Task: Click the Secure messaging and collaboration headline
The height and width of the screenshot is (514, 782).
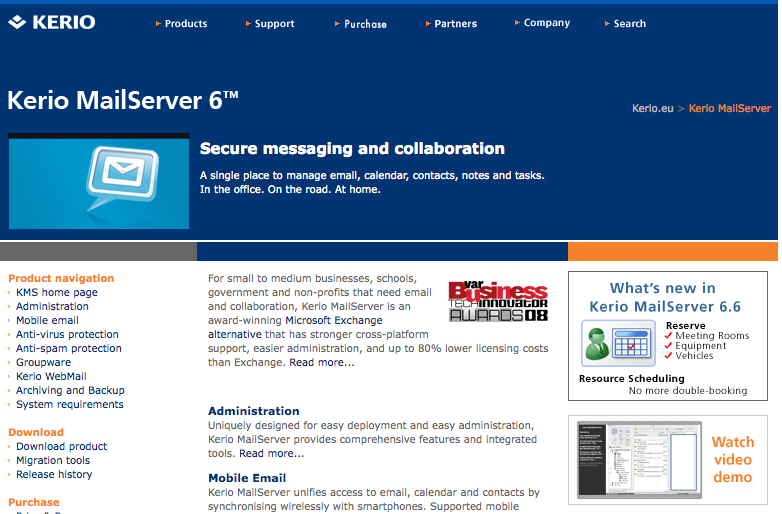Action: click(x=352, y=149)
